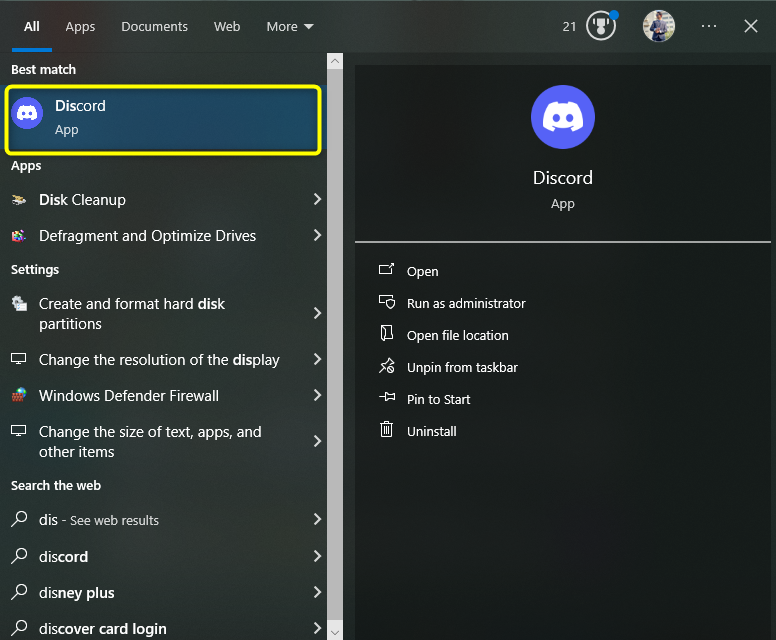Open the More dropdown filter
The width and height of the screenshot is (776, 640).
[x=290, y=26]
